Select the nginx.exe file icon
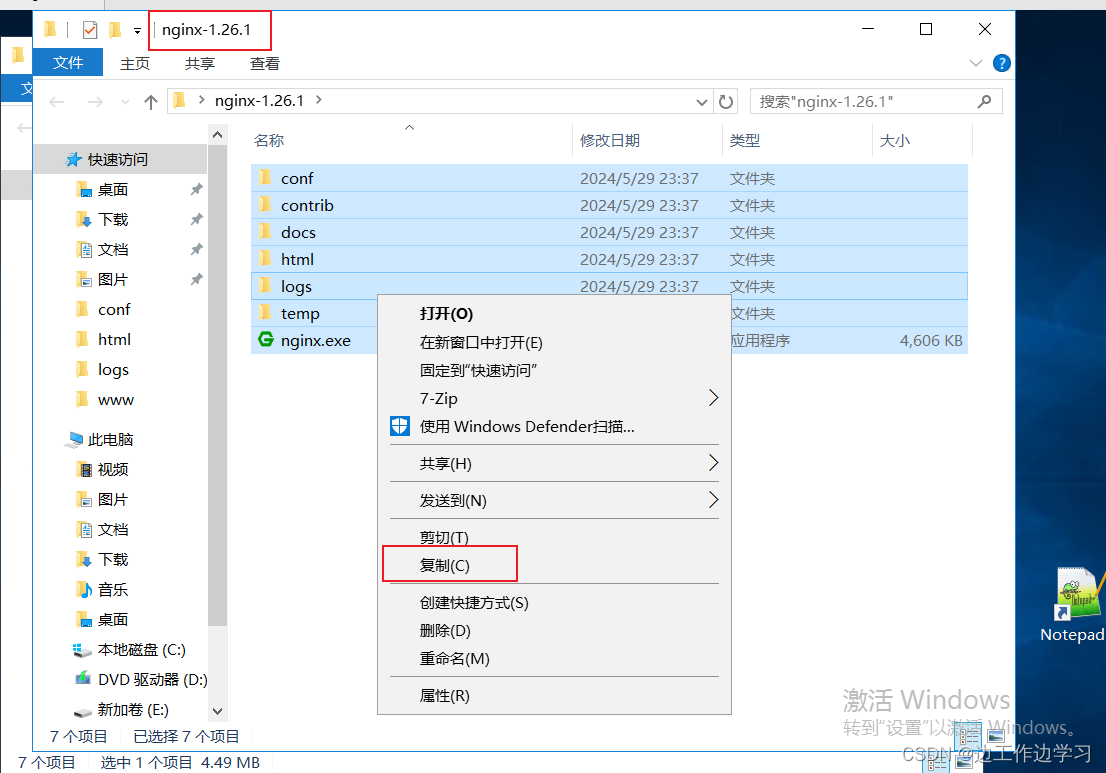Viewport: 1106px width, 773px height. (x=265, y=340)
